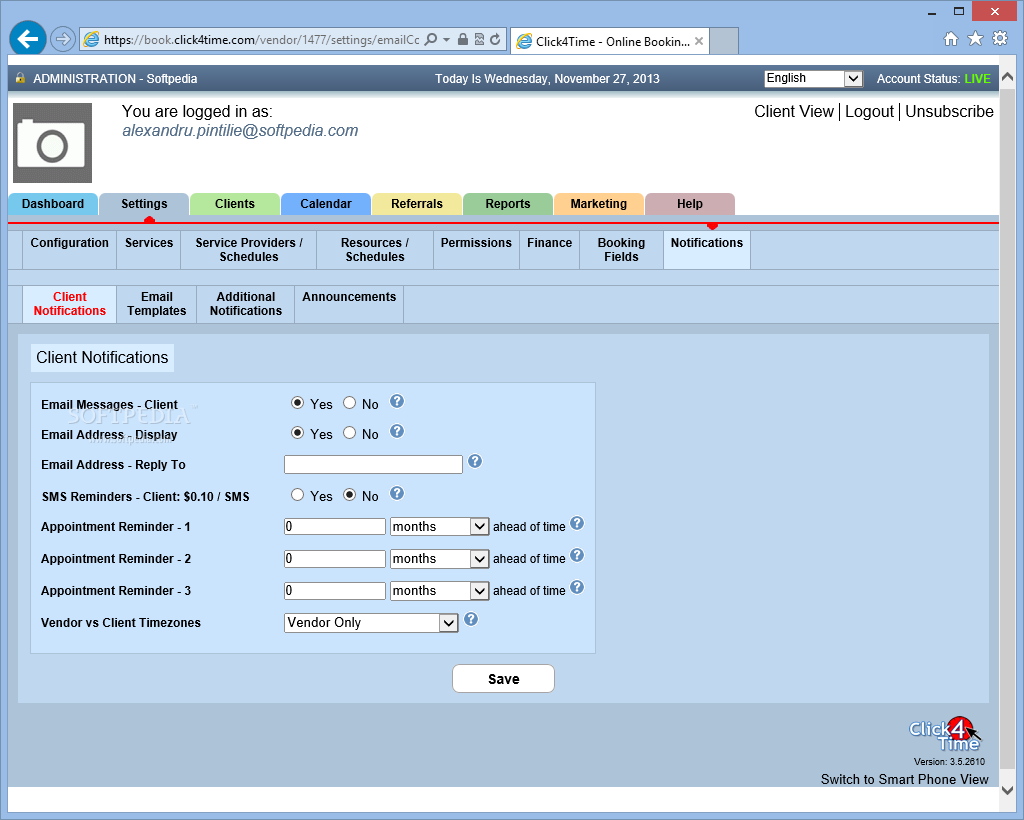Click the browser forward arrow button

tap(63, 39)
